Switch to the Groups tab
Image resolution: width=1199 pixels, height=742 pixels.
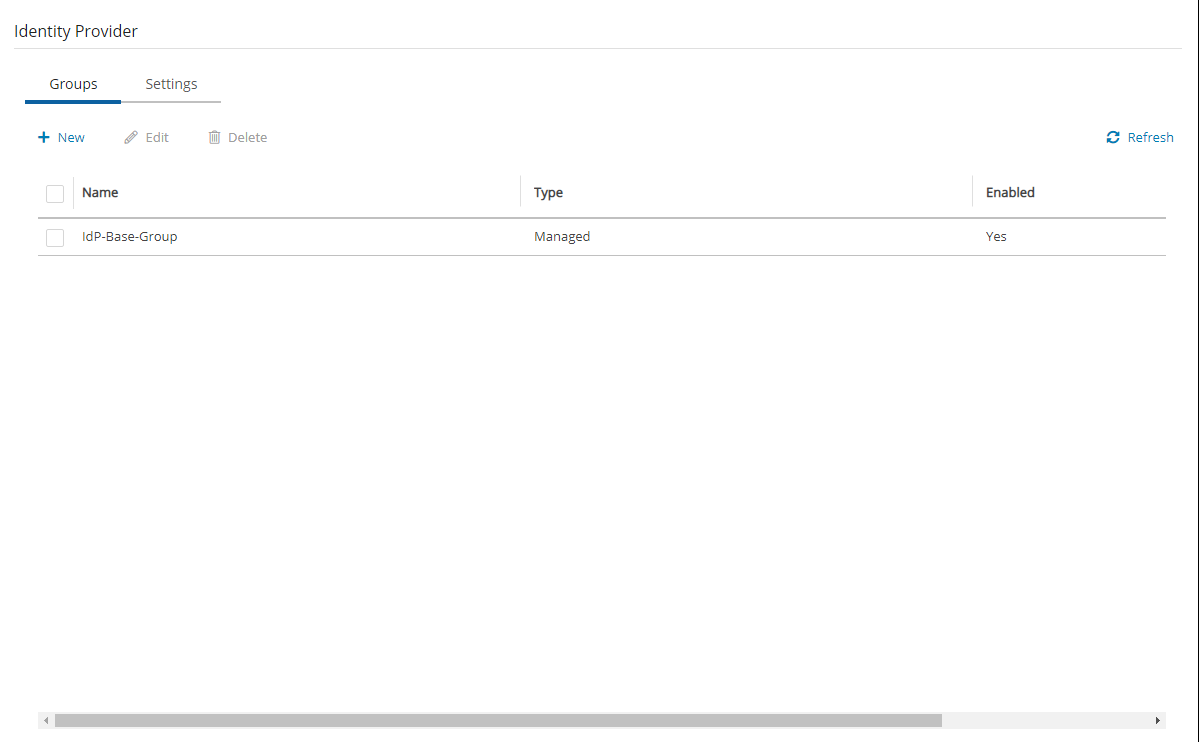[73, 84]
